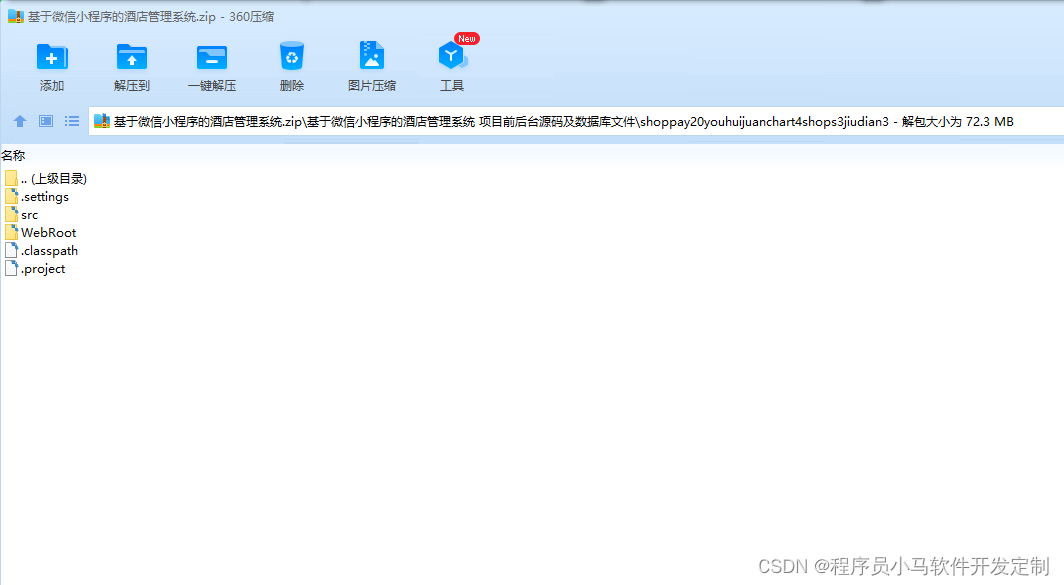The height and width of the screenshot is (585, 1064).
Task: Click the zip icon in the address bar
Action: click(x=102, y=121)
